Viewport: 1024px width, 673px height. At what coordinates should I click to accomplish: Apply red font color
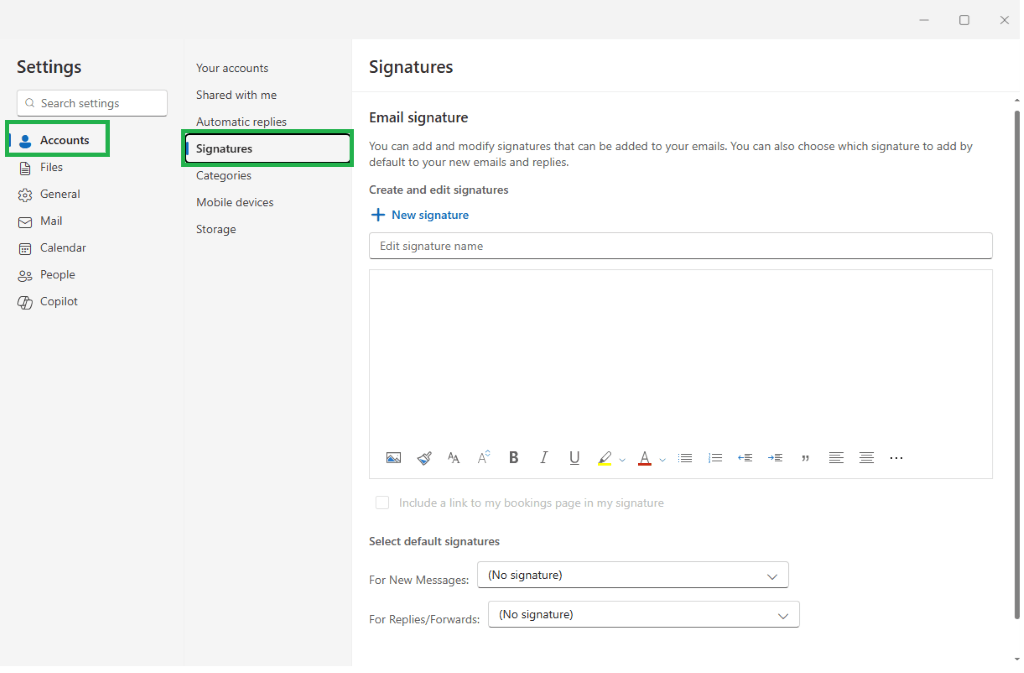point(645,458)
